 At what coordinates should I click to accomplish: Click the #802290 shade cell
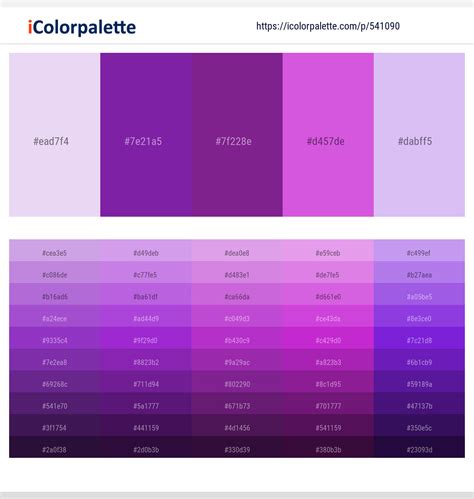coord(237,381)
